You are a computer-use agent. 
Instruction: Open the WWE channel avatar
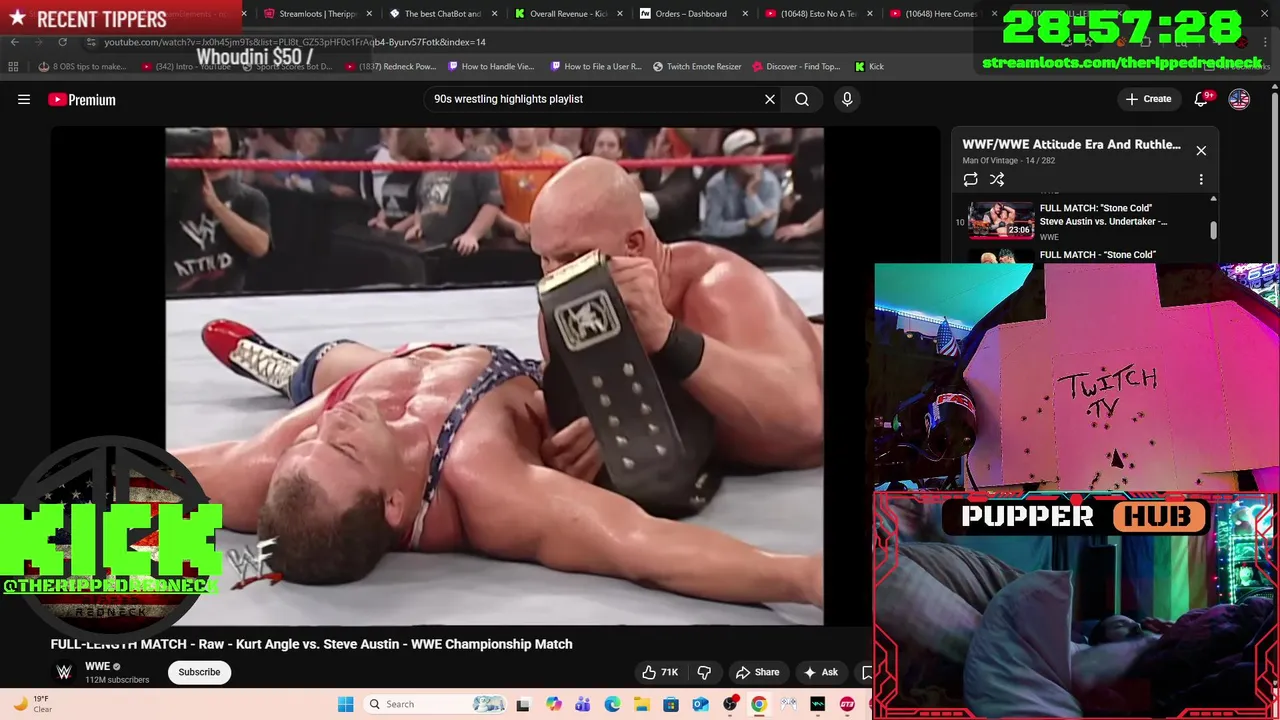(64, 672)
